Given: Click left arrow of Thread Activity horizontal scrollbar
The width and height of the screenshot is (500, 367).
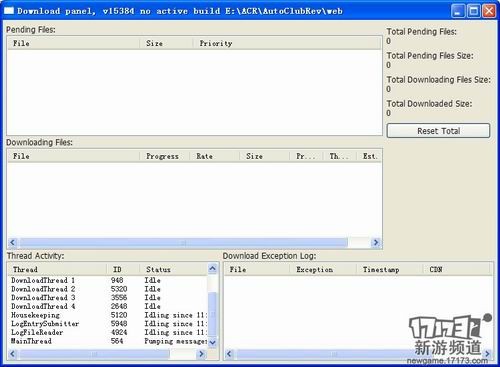Looking at the screenshot, I should (x=13, y=354).
